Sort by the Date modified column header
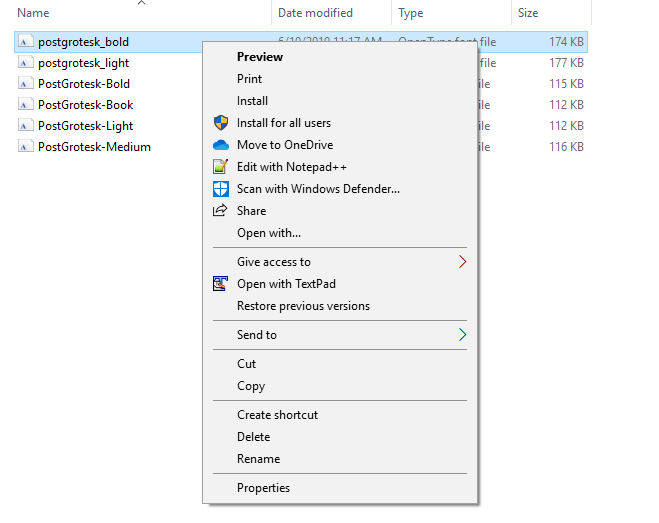The image size is (659, 523). click(315, 13)
